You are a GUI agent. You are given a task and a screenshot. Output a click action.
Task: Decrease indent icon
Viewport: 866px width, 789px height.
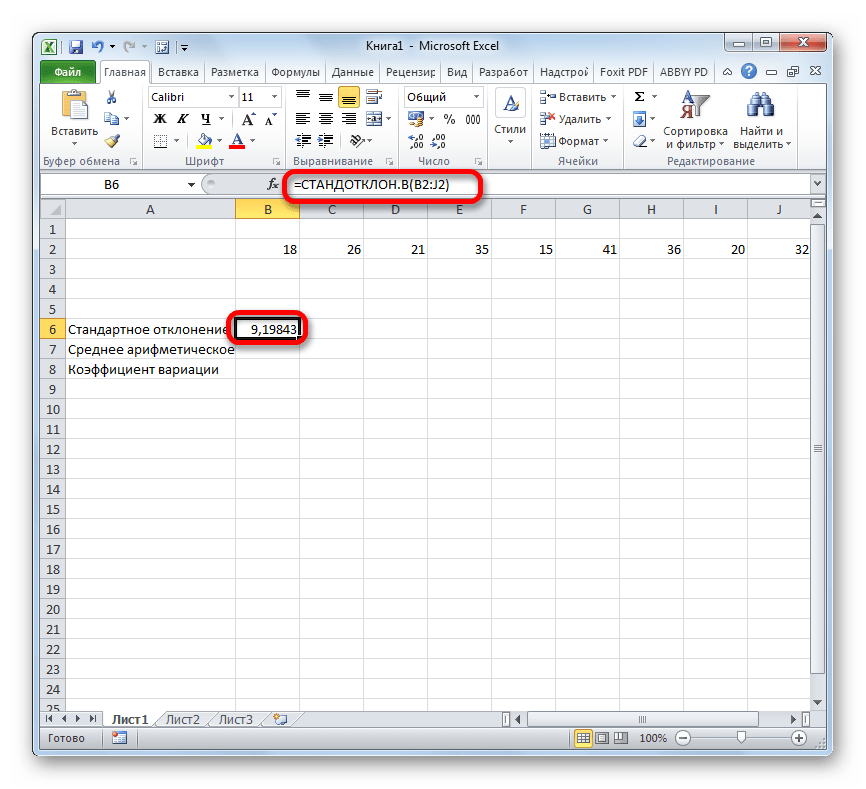click(303, 141)
